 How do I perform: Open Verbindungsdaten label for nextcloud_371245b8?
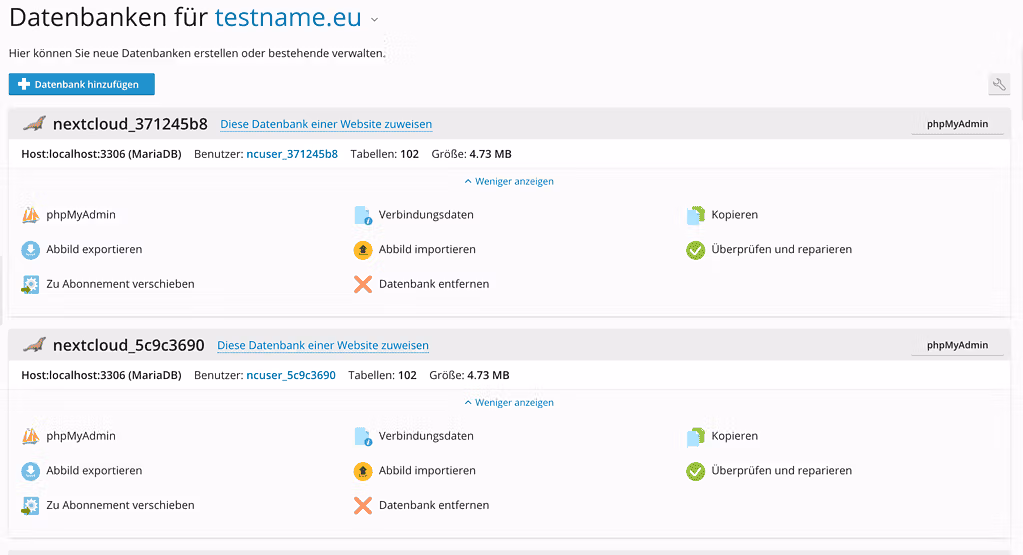pos(426,215)
